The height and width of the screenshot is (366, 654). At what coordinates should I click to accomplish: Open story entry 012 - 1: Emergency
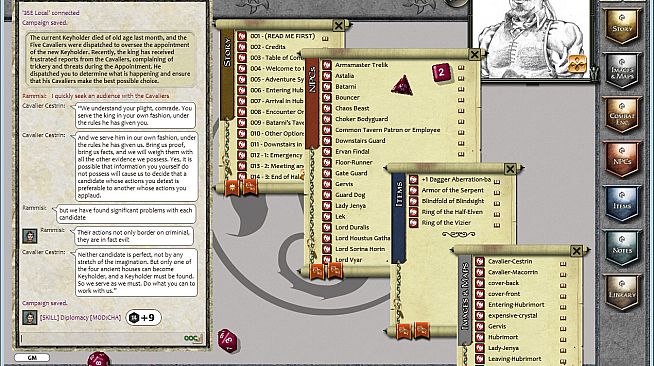277,155
